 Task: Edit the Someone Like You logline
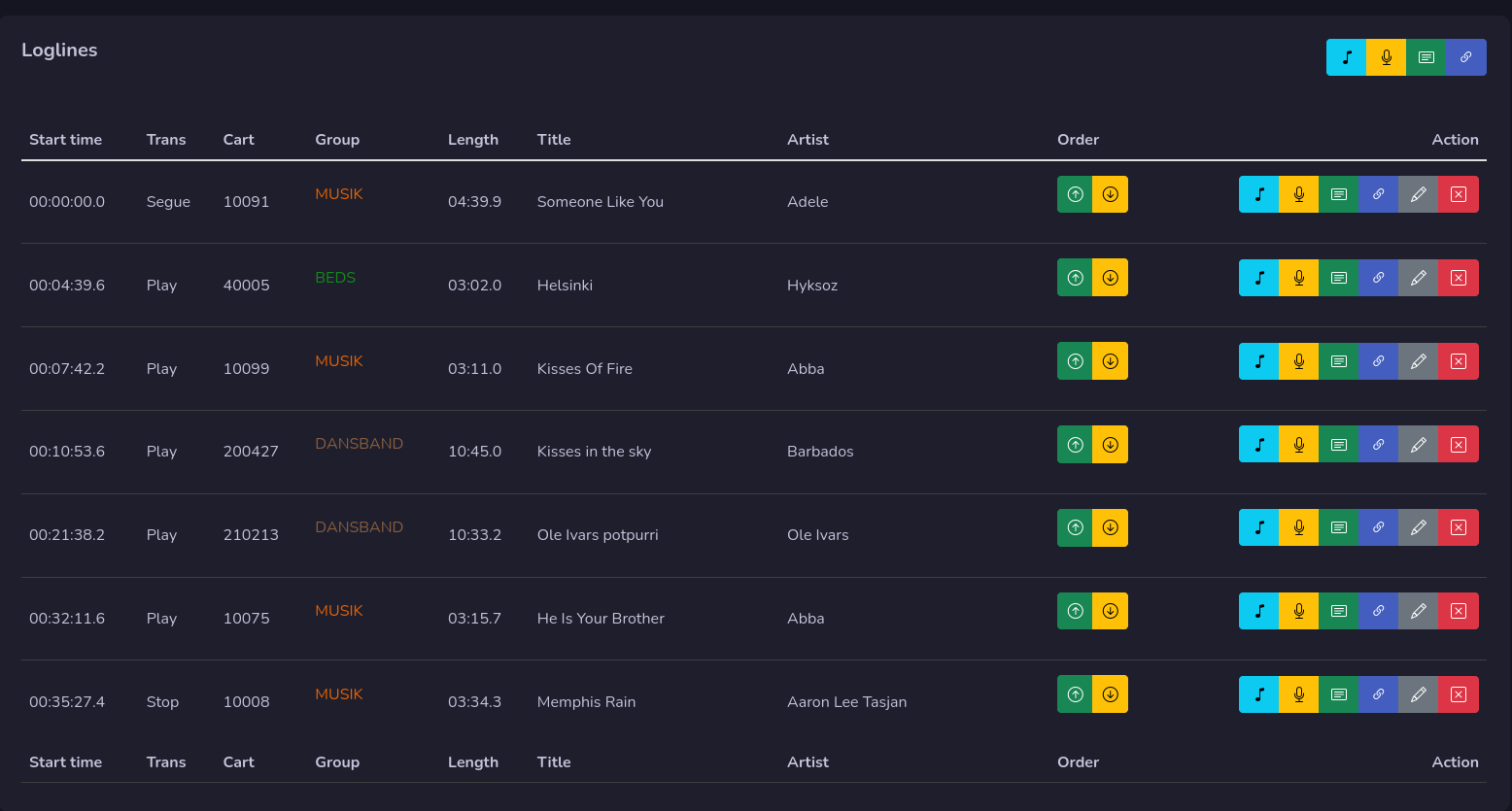[1418, 194]
